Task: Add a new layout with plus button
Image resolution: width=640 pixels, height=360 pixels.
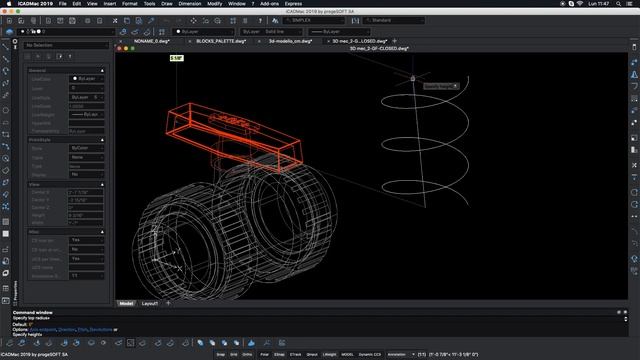Action: [168, 303]
